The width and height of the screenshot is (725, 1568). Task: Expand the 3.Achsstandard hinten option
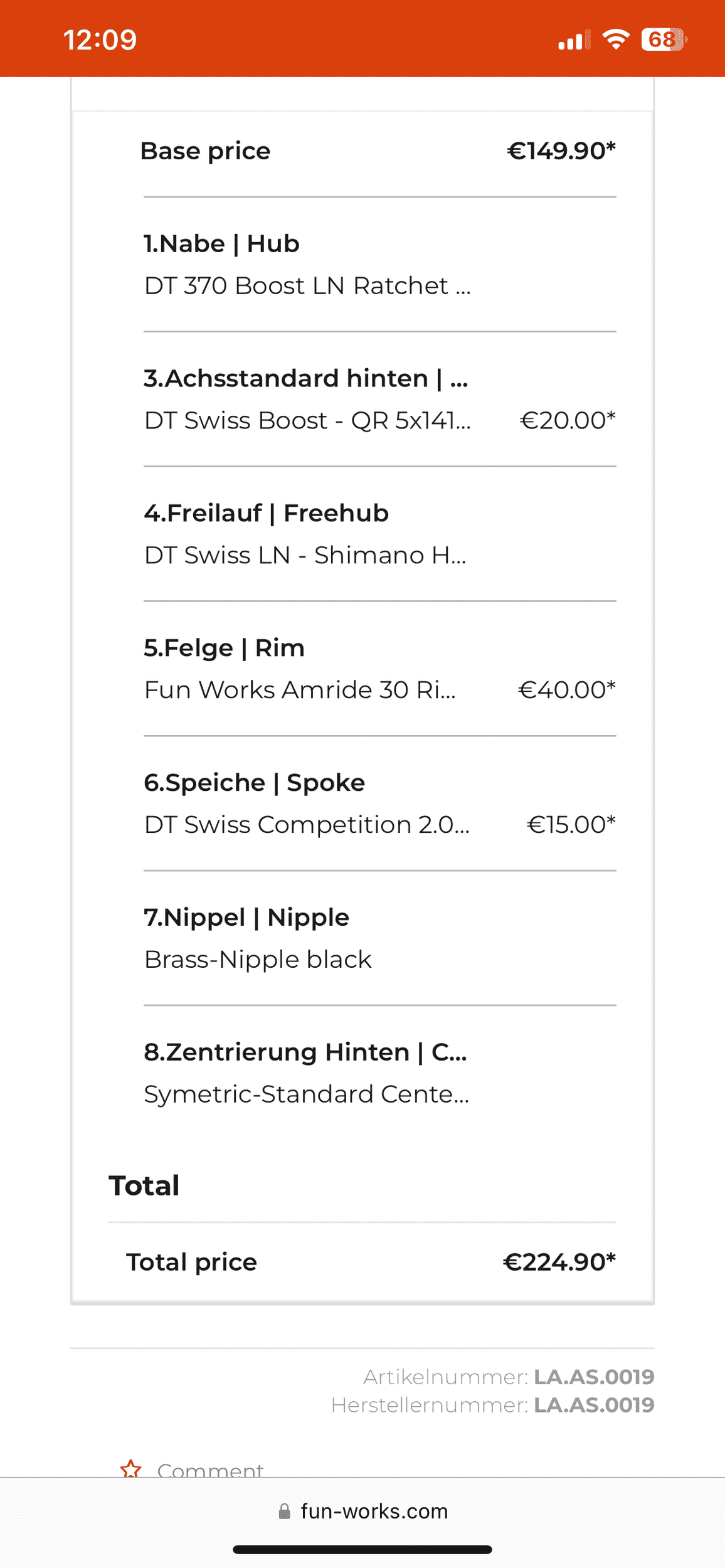click(x=379, y=400)
